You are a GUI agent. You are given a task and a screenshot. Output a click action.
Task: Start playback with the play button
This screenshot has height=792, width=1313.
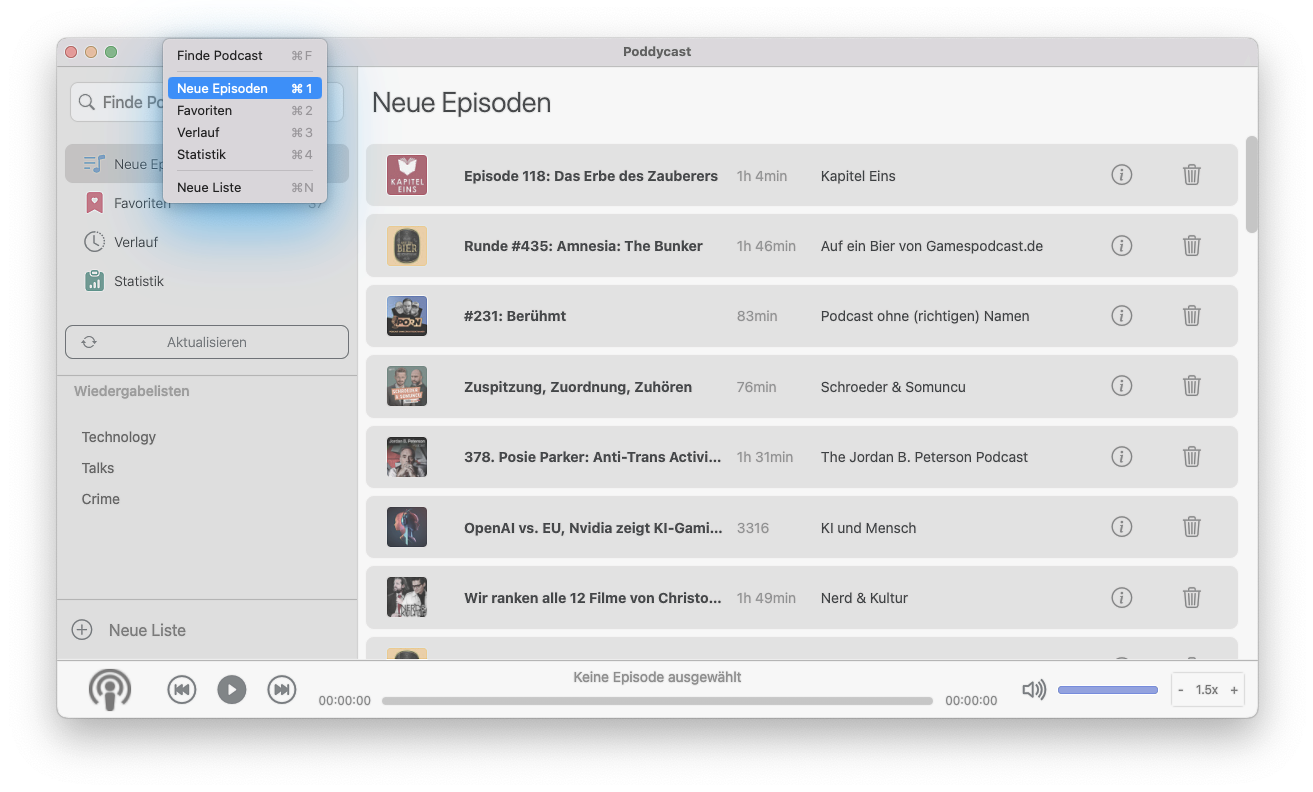231,689
